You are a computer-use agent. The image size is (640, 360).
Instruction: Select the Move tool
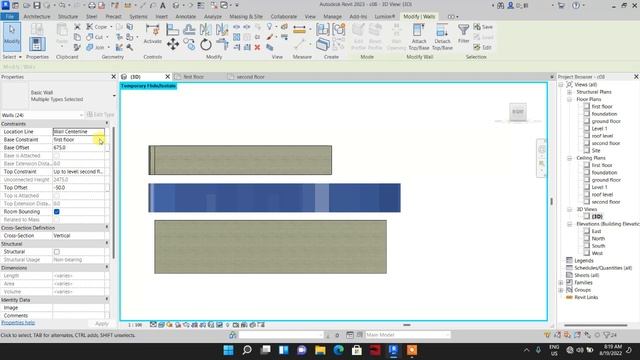173,44
